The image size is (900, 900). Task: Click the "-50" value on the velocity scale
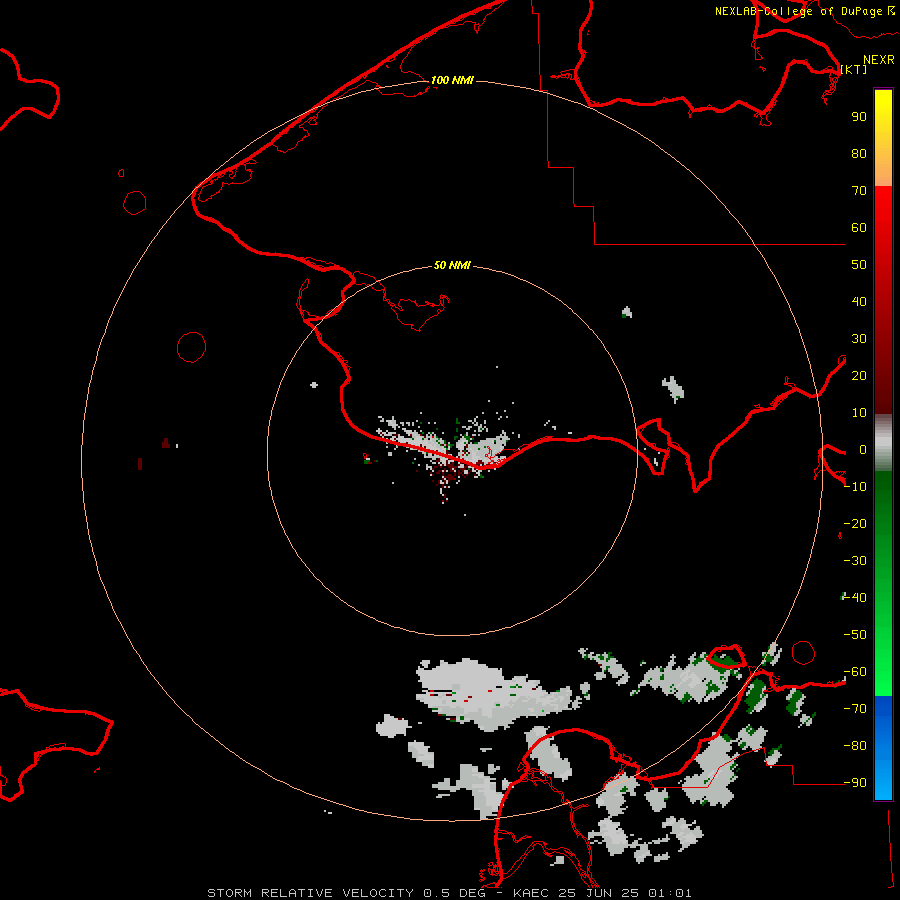(x=855, y=635)
